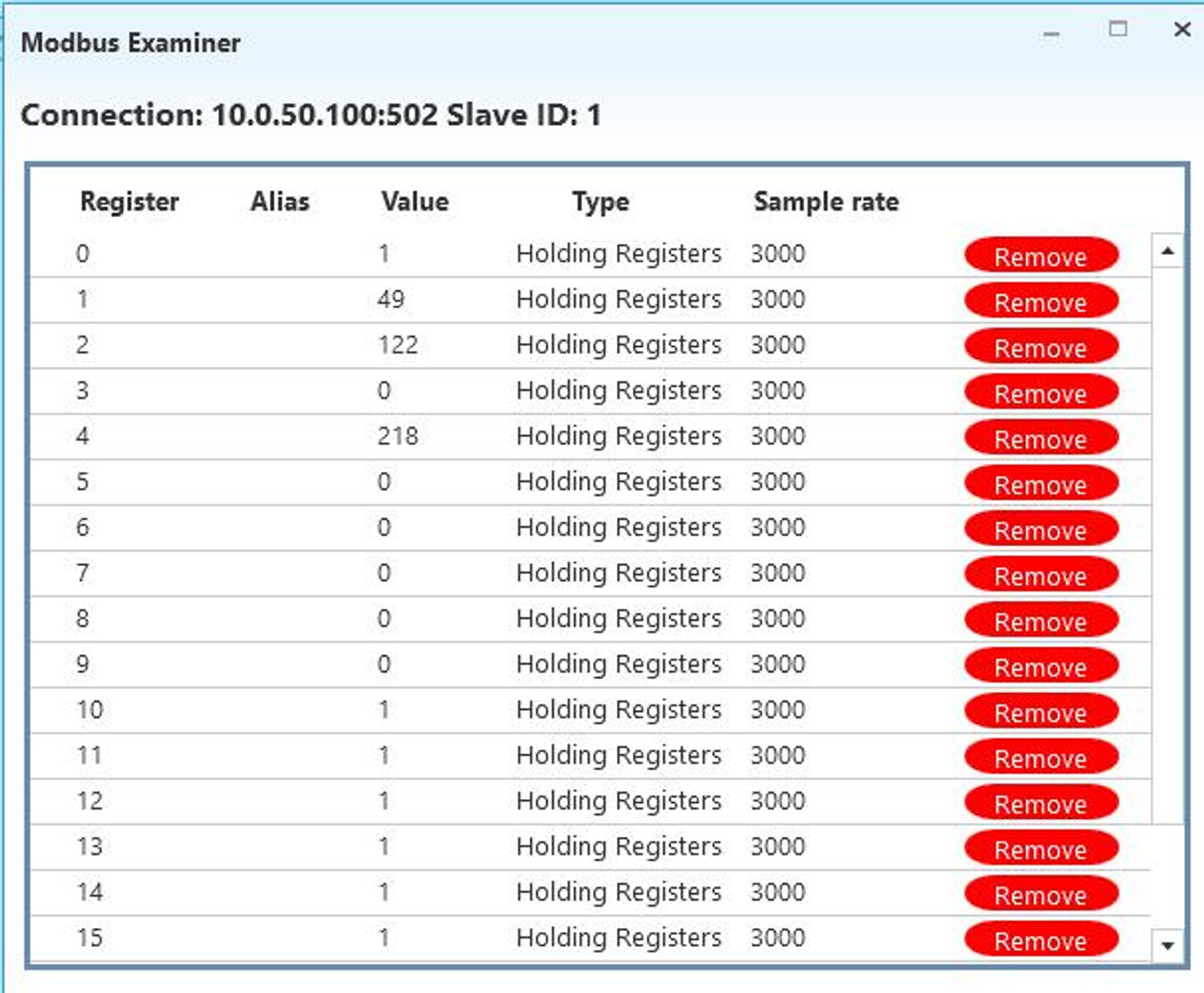Click the Register column header
Screen dimensions: 1204x993
129,201
